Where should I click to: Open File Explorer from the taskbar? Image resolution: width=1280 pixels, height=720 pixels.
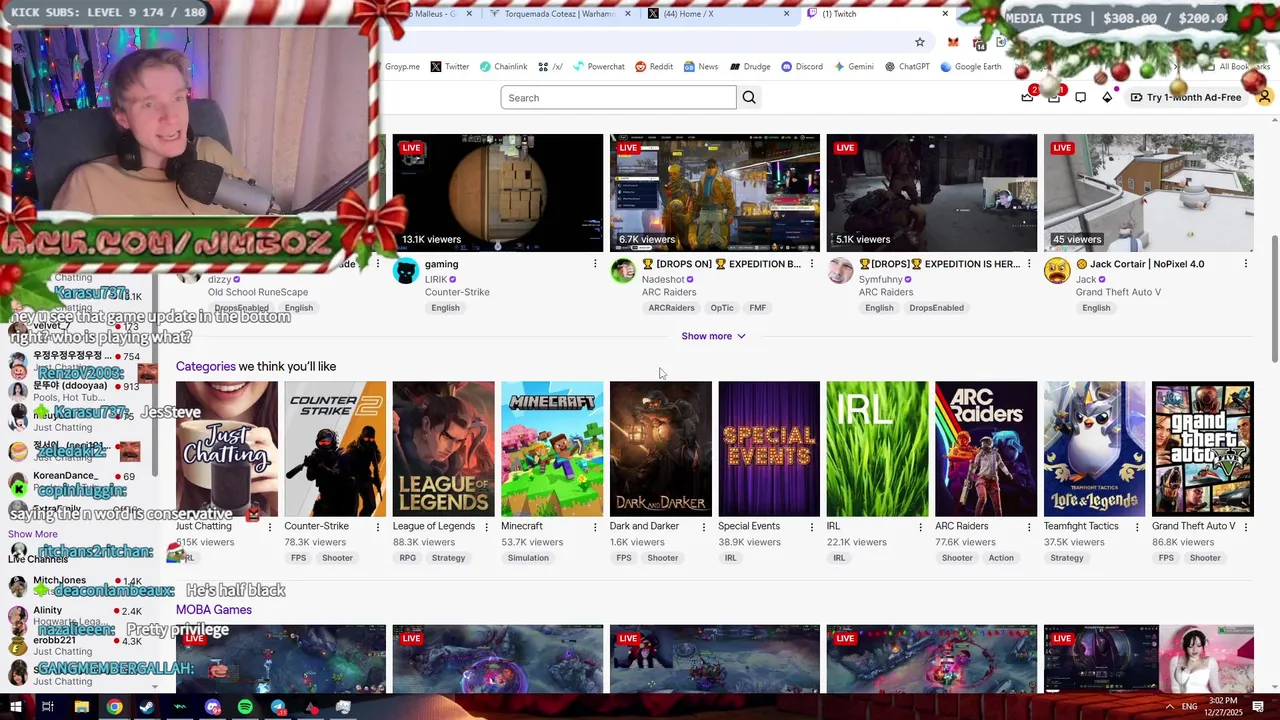81,707
